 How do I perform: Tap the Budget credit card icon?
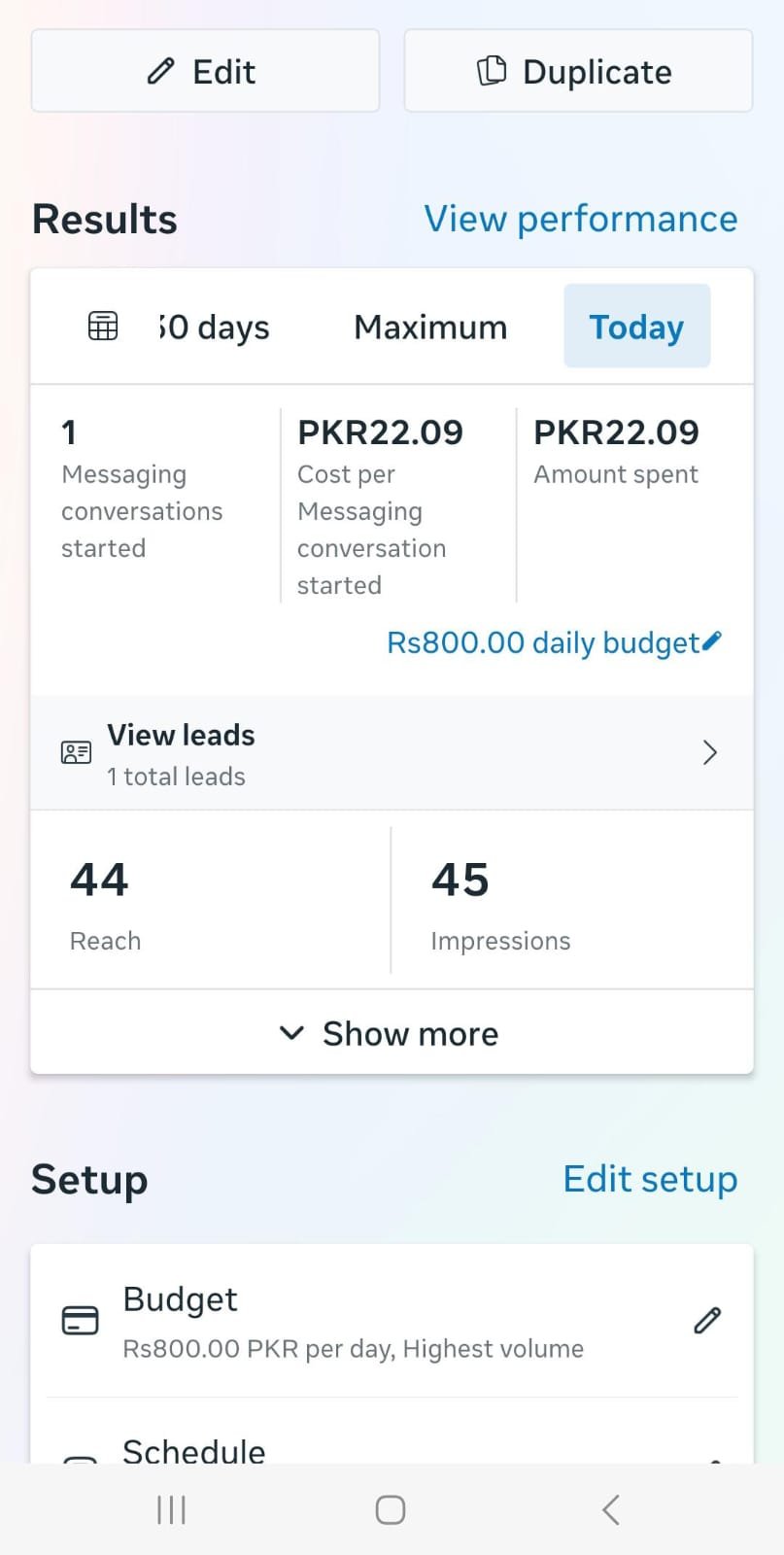(x=80, y=1321)
